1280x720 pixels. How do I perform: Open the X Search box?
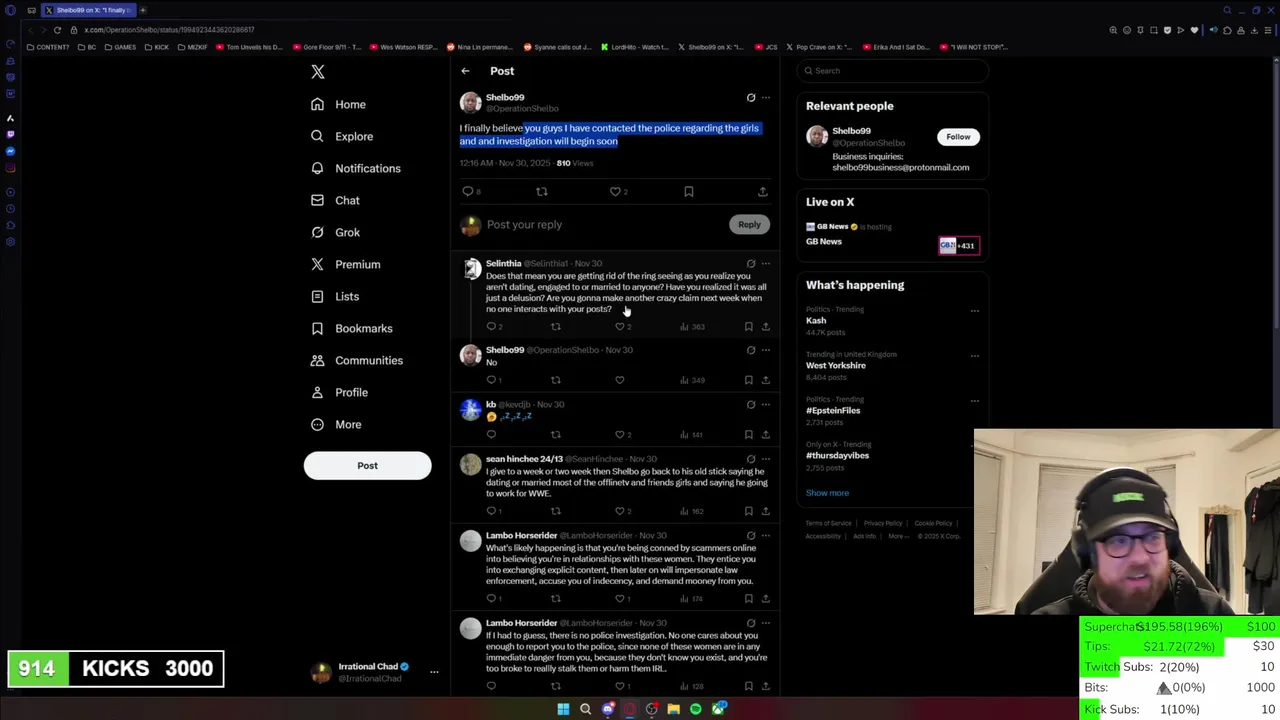point(893,71)
